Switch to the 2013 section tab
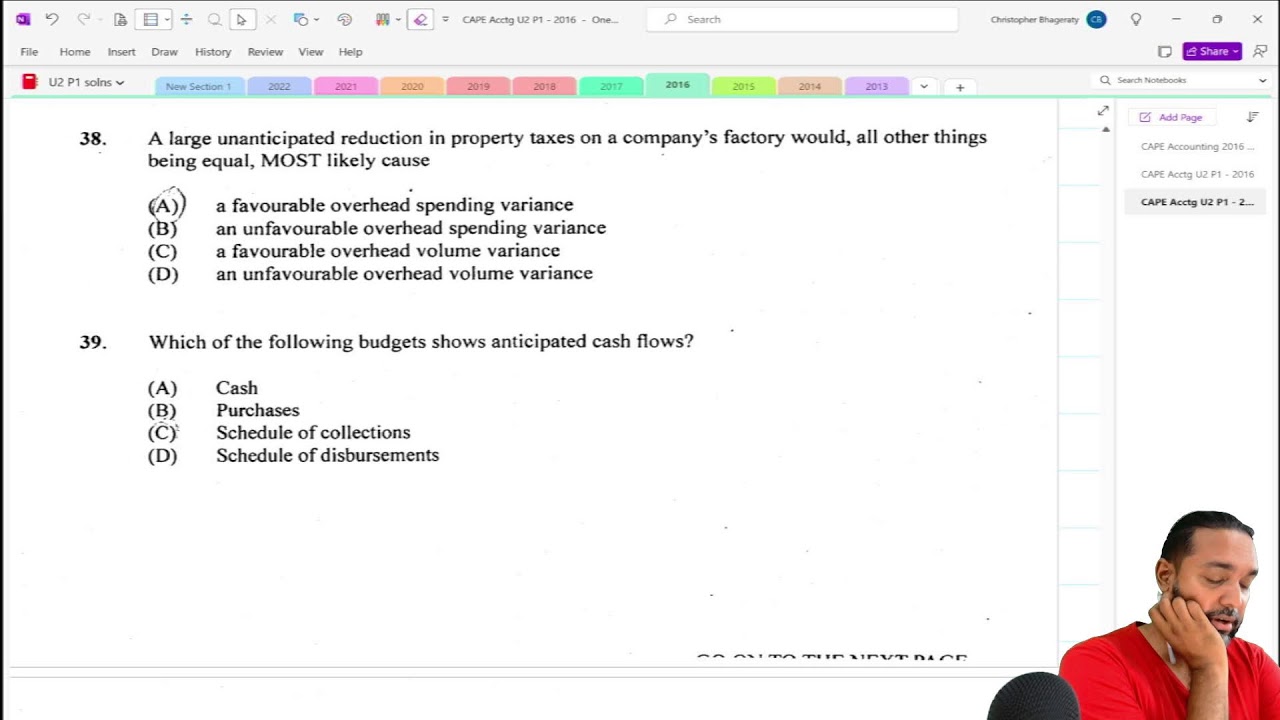This screenshot has height=720, width=1280. click(x=876, y=87)
